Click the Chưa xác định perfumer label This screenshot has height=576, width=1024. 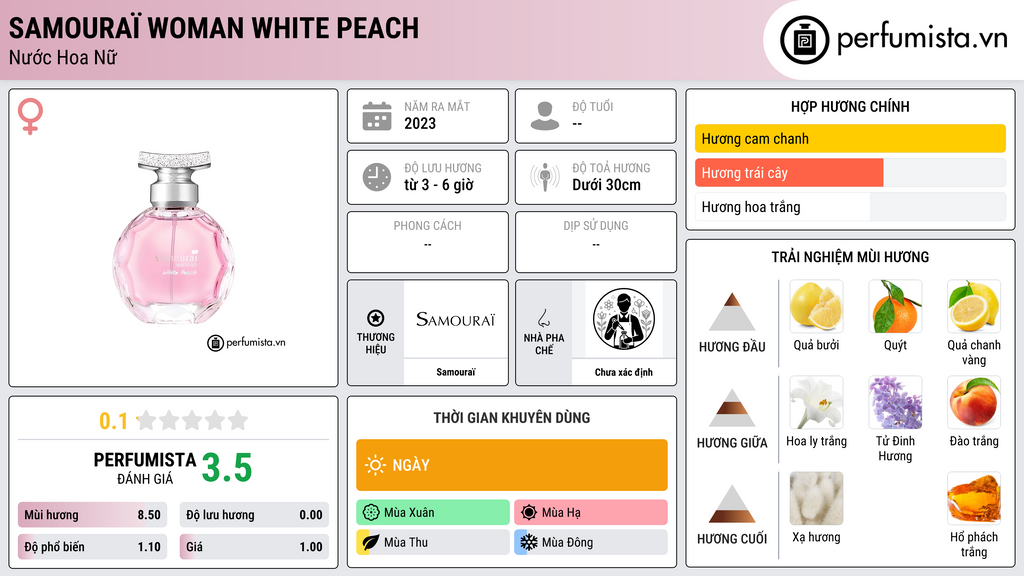(624, 372)
